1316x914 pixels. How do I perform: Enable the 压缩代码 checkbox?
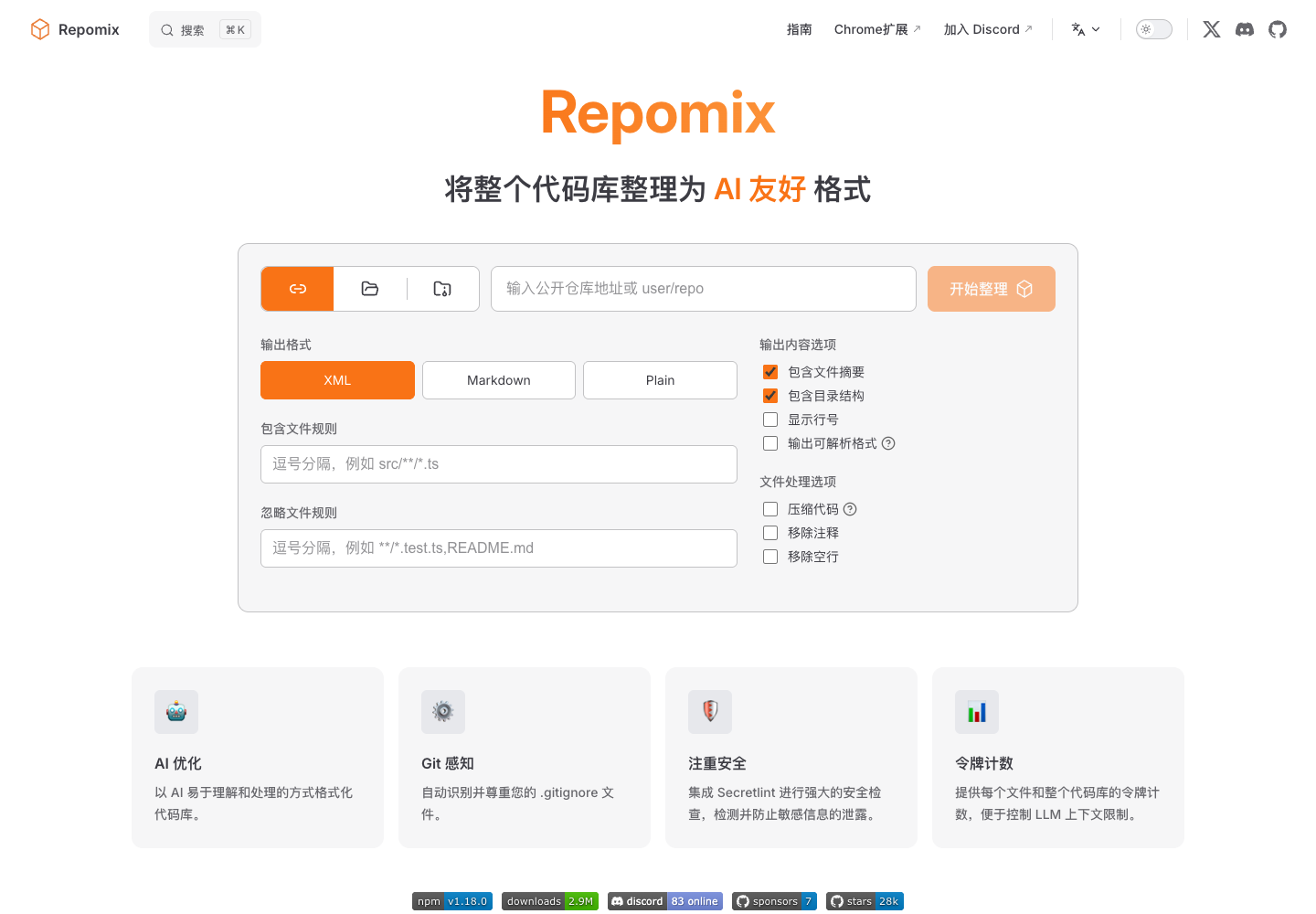coord(770,509)
